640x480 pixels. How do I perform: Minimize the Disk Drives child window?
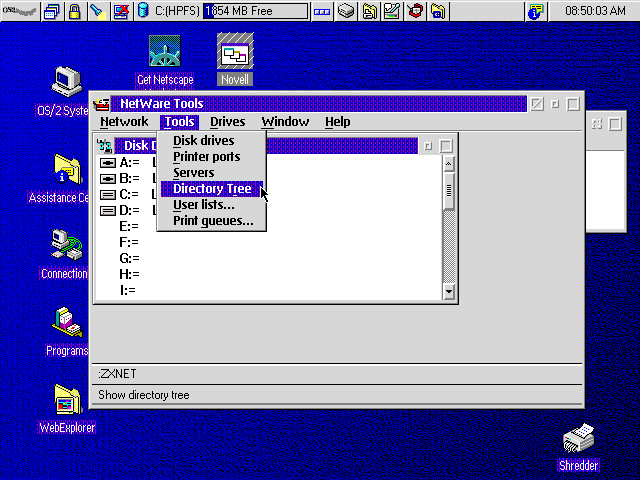428,146
